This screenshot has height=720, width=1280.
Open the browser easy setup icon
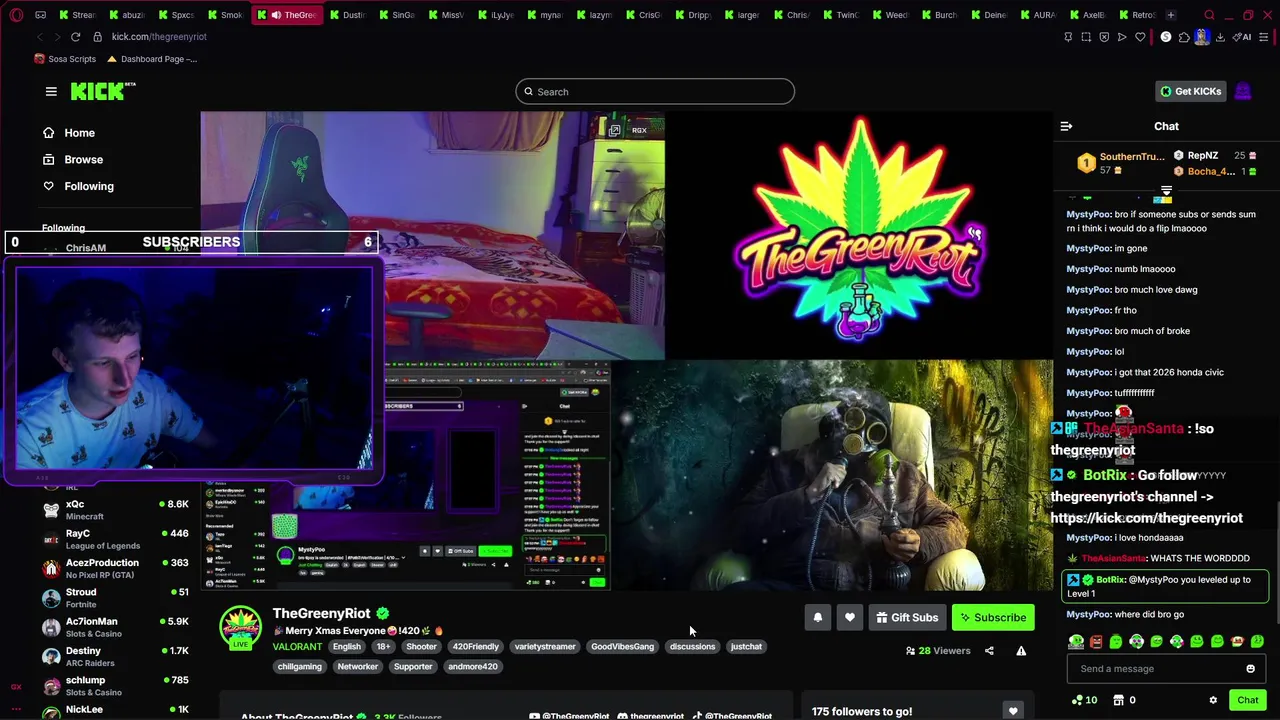point(1264,37)
